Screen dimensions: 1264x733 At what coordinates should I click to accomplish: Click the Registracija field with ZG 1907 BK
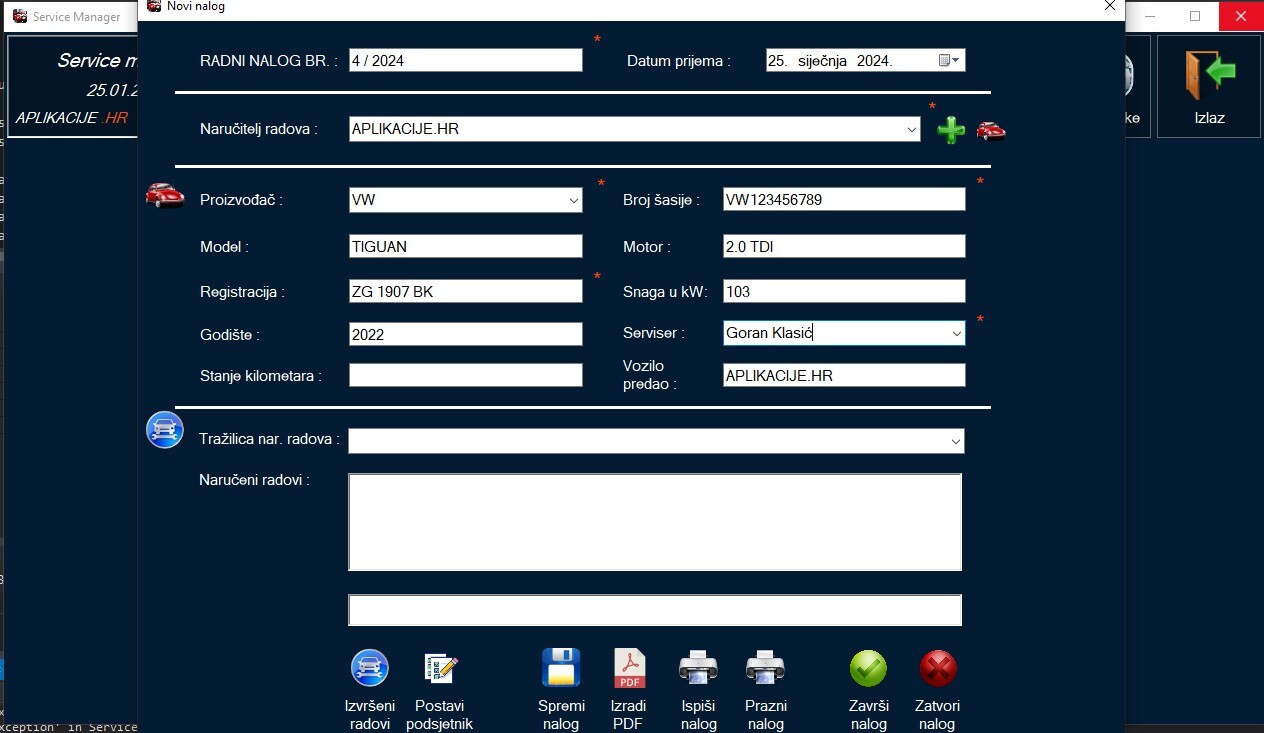coord(465,291)
